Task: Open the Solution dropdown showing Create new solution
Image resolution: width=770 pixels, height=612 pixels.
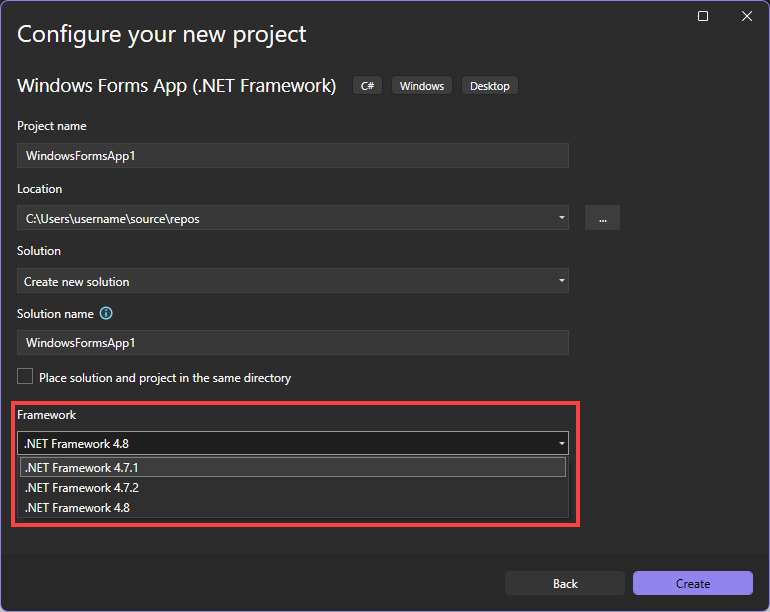Action: pyautogui.click(x=292, y=281)
